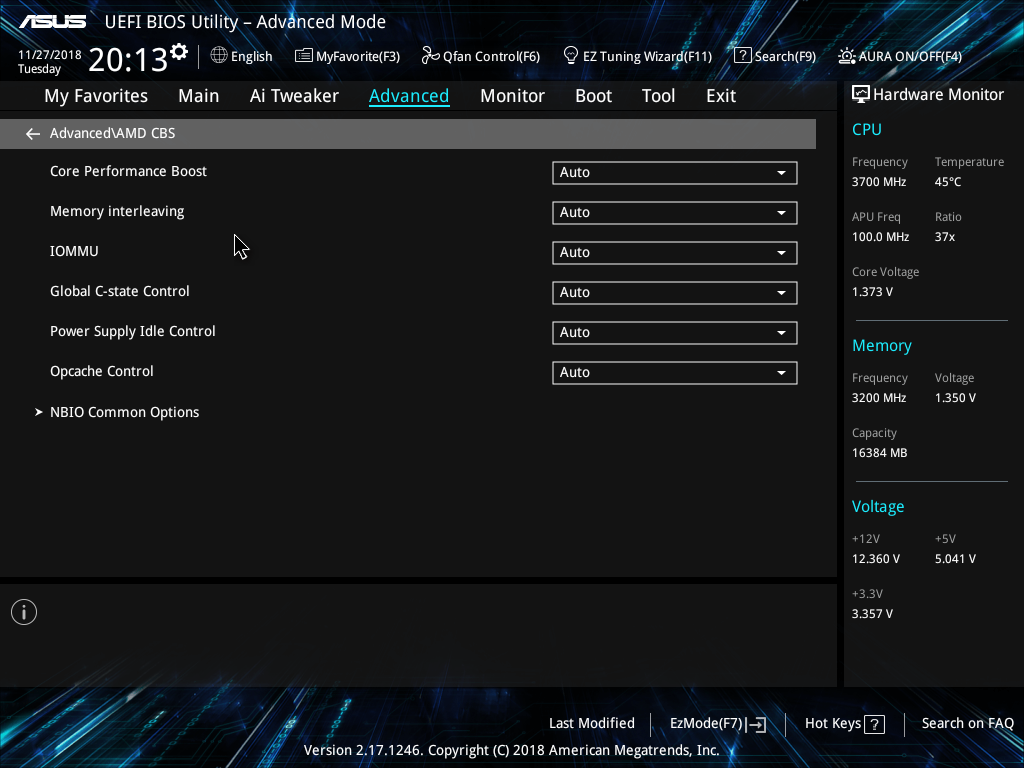
Task: Click Core Voltage value 1.373 V
Action: pyautogui.click(x=872, y=292)
